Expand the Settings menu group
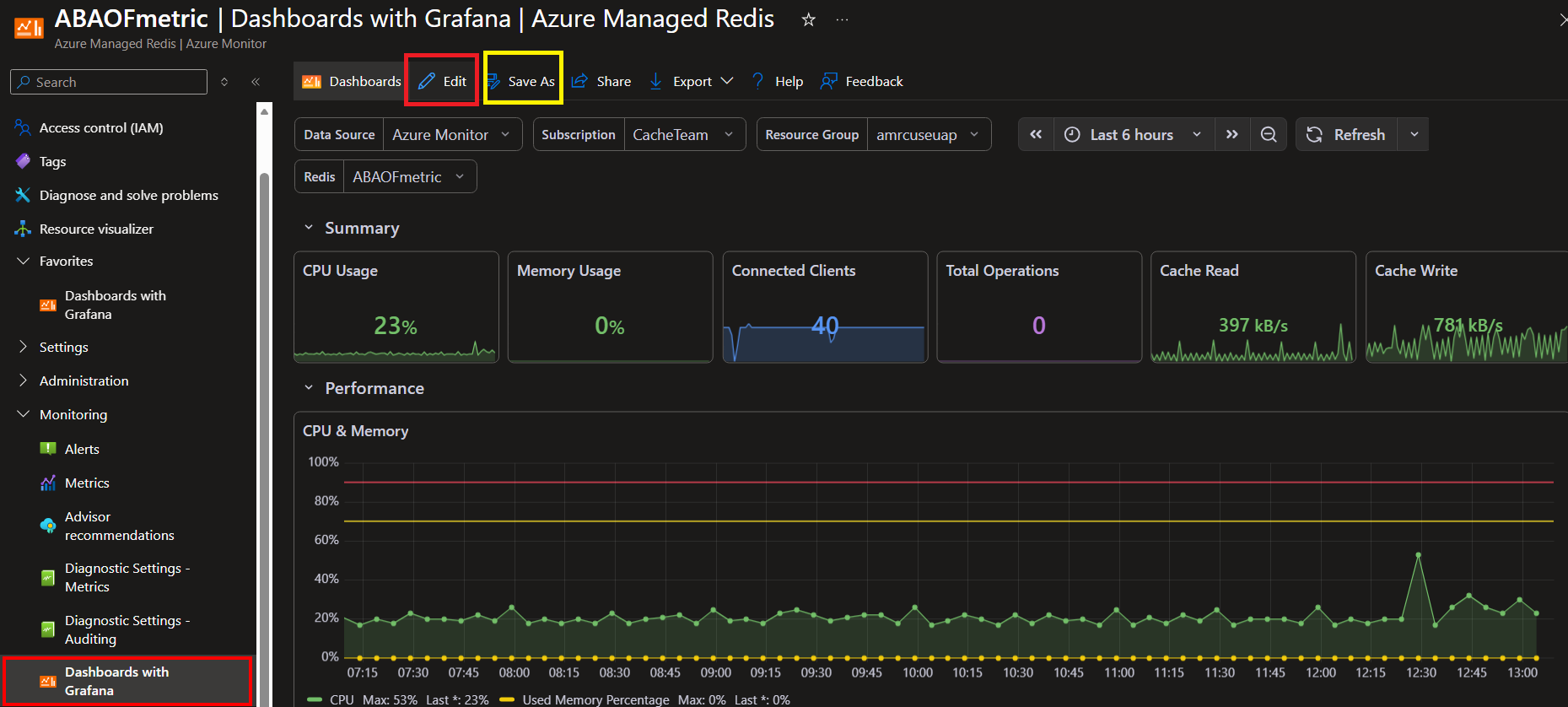 [x=63, y=347]
